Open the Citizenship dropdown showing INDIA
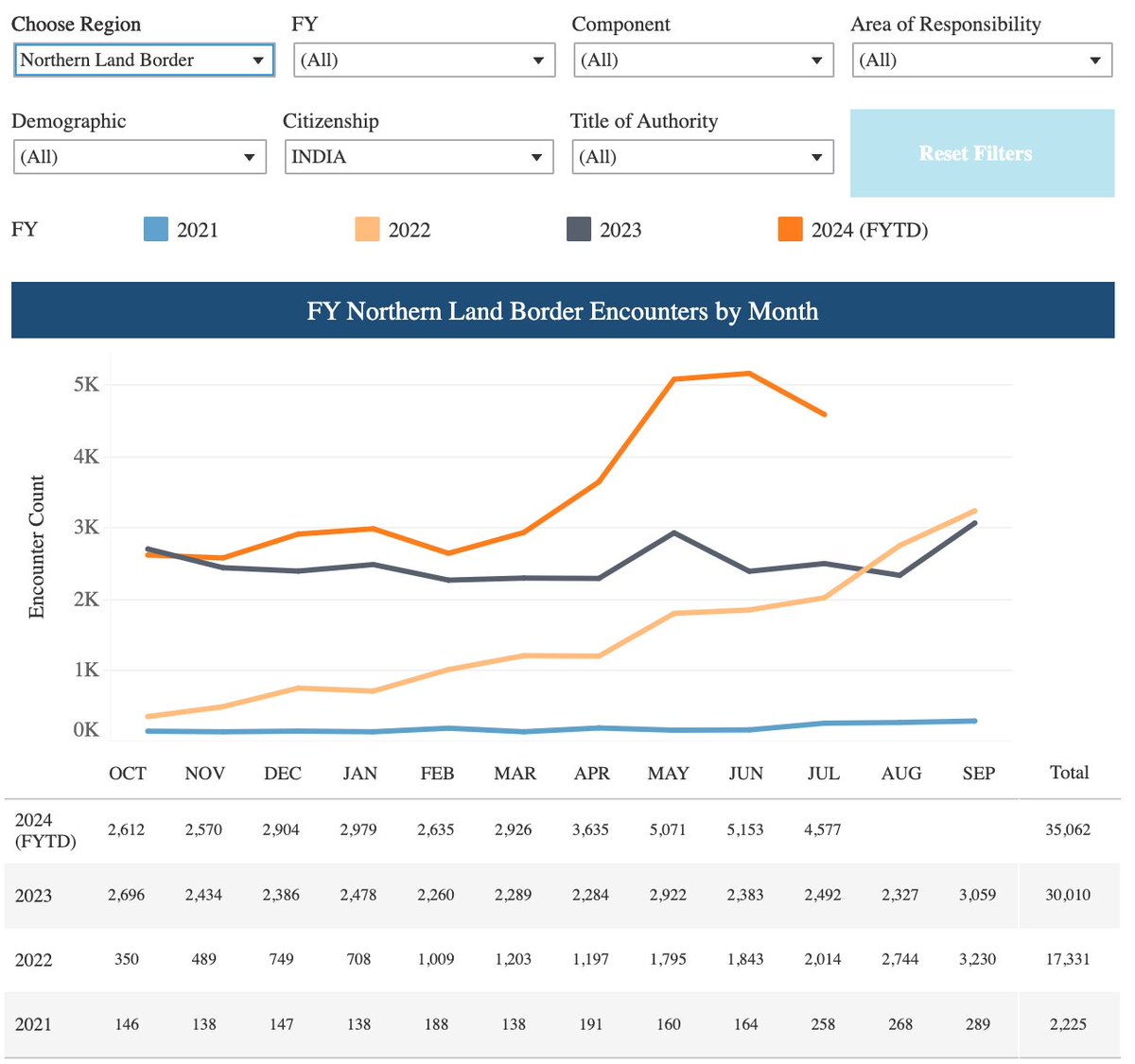Viewport: 1135px width, 1064px height. pyautogui.click(x=419, y=157)
